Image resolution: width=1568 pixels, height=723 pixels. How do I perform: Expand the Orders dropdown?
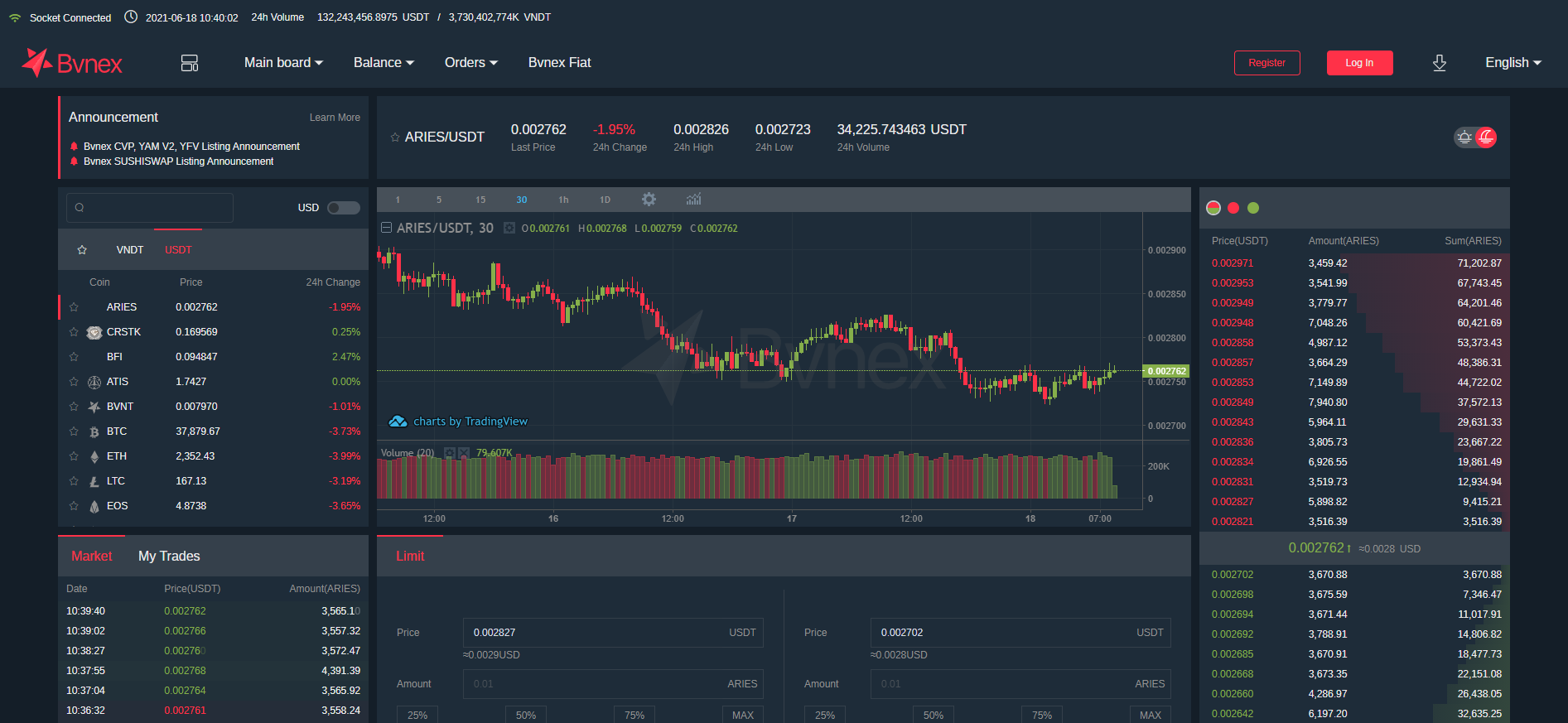point(471,63)
